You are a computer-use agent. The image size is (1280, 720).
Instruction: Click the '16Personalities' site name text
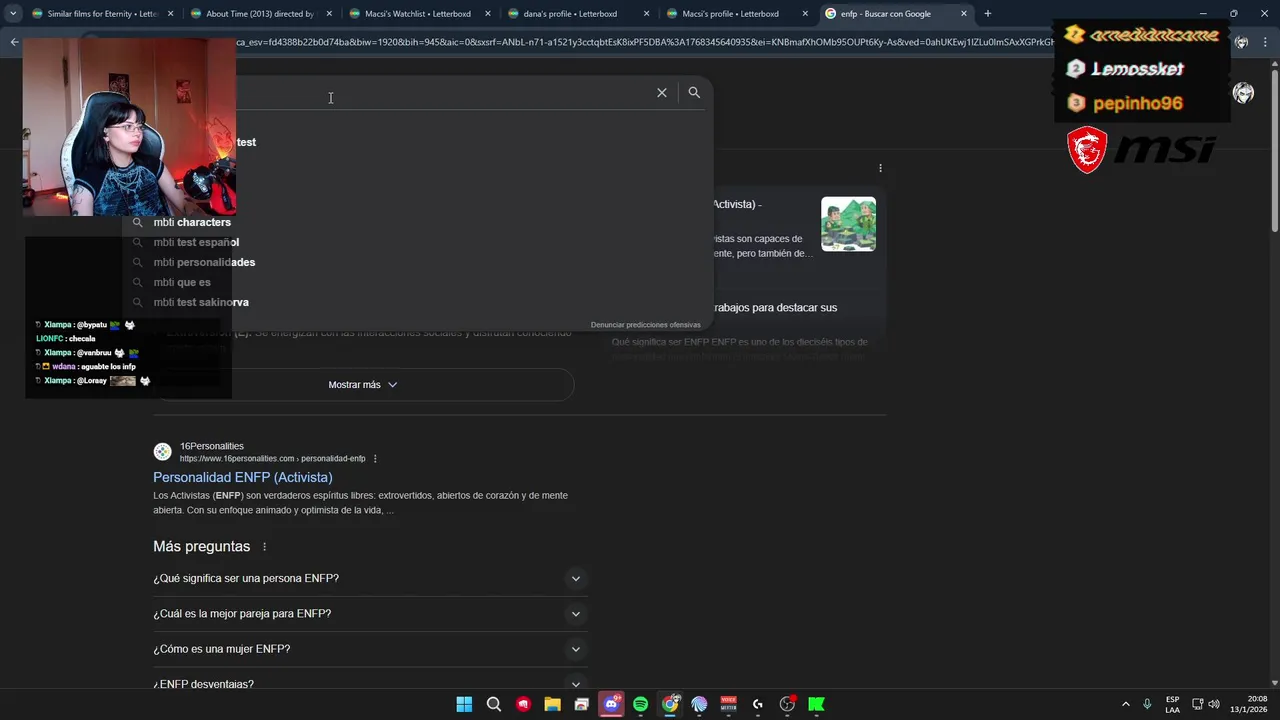click(211, 446)
